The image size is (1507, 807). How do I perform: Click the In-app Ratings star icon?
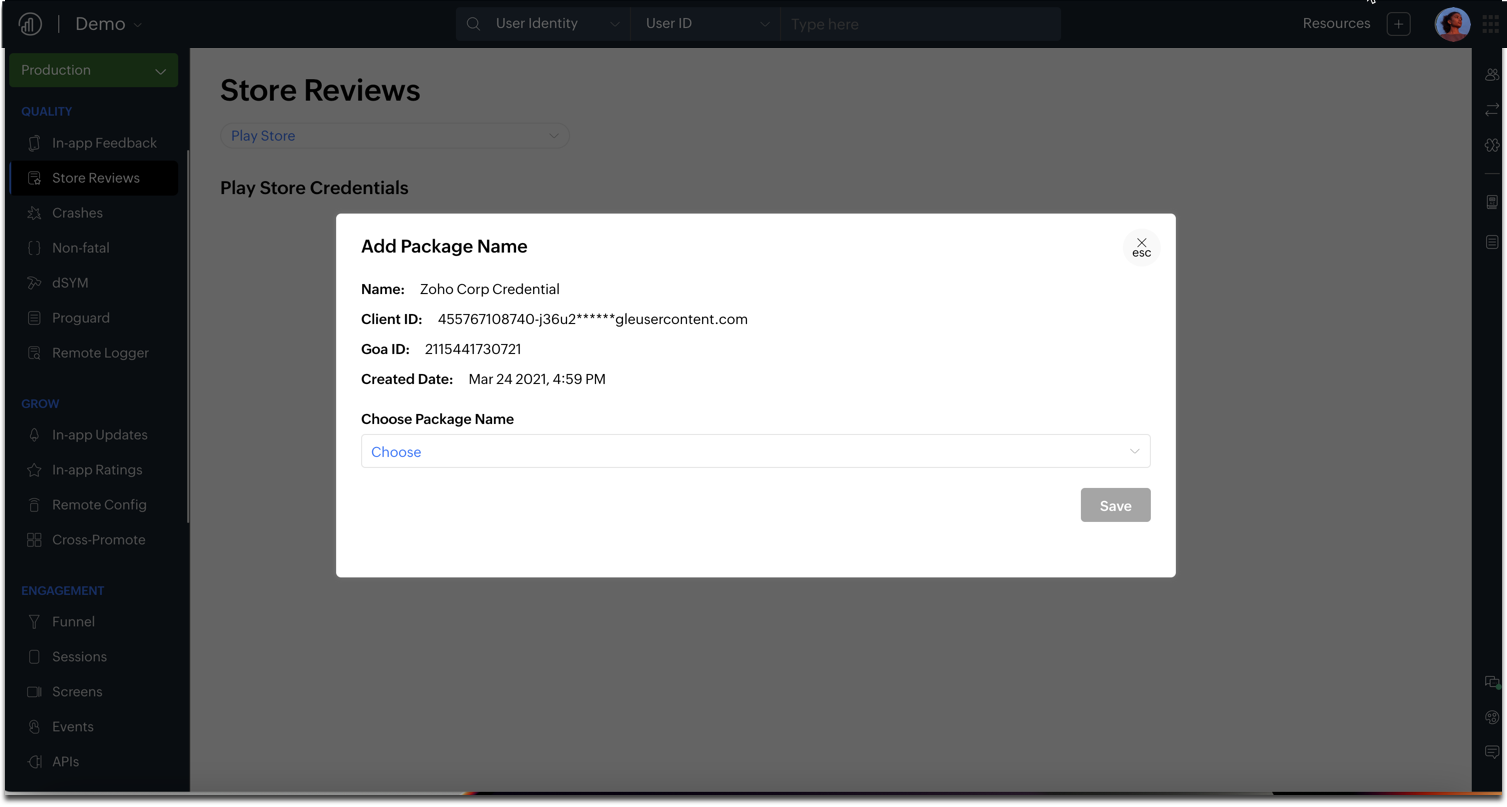pos(34,470)
